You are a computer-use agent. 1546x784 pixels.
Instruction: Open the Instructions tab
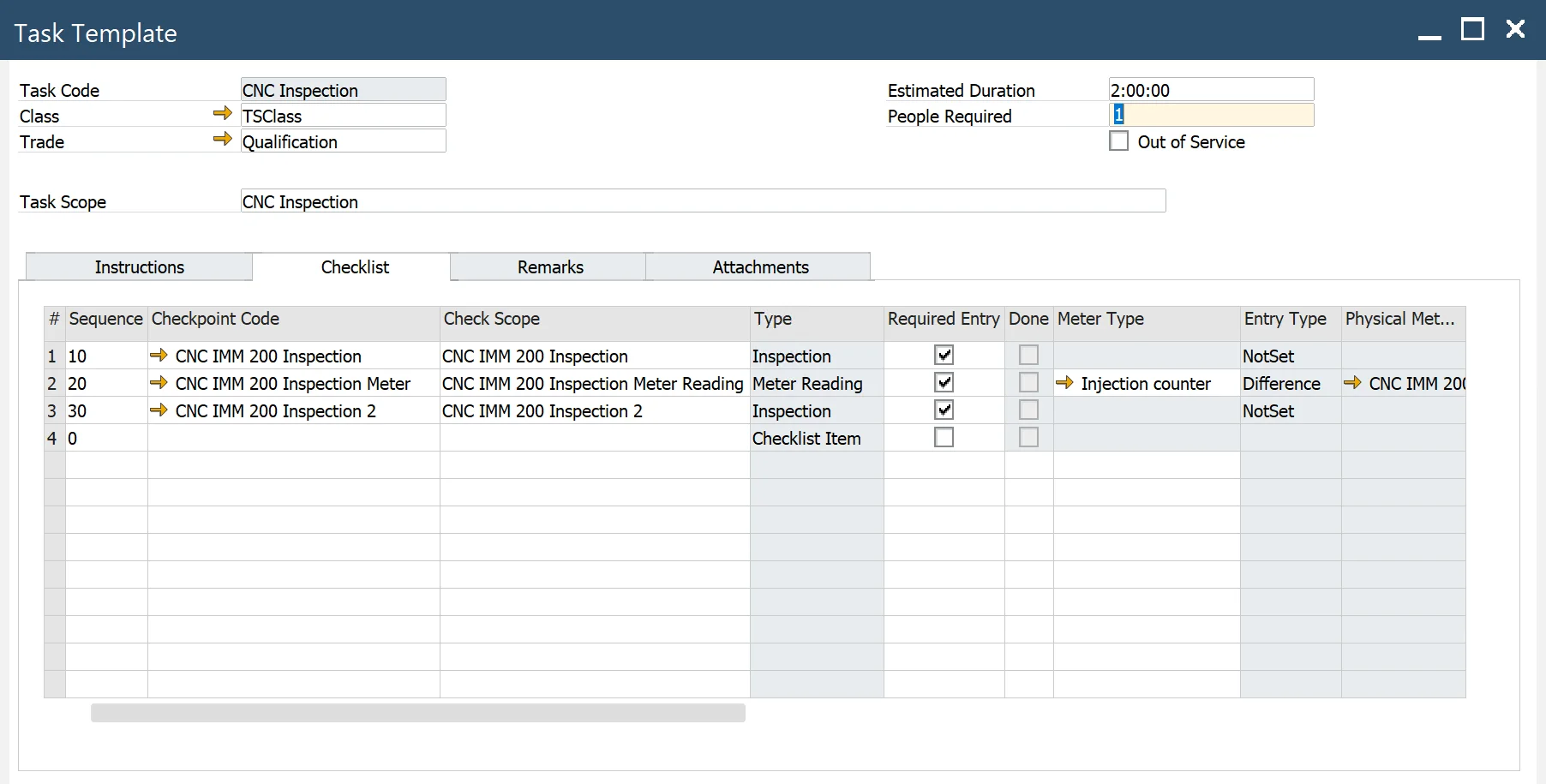[139, 266]
